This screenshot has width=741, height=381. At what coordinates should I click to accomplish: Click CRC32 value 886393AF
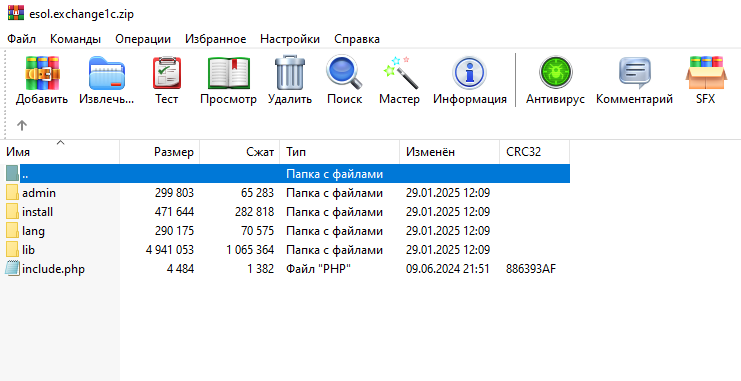pos(531,269)
